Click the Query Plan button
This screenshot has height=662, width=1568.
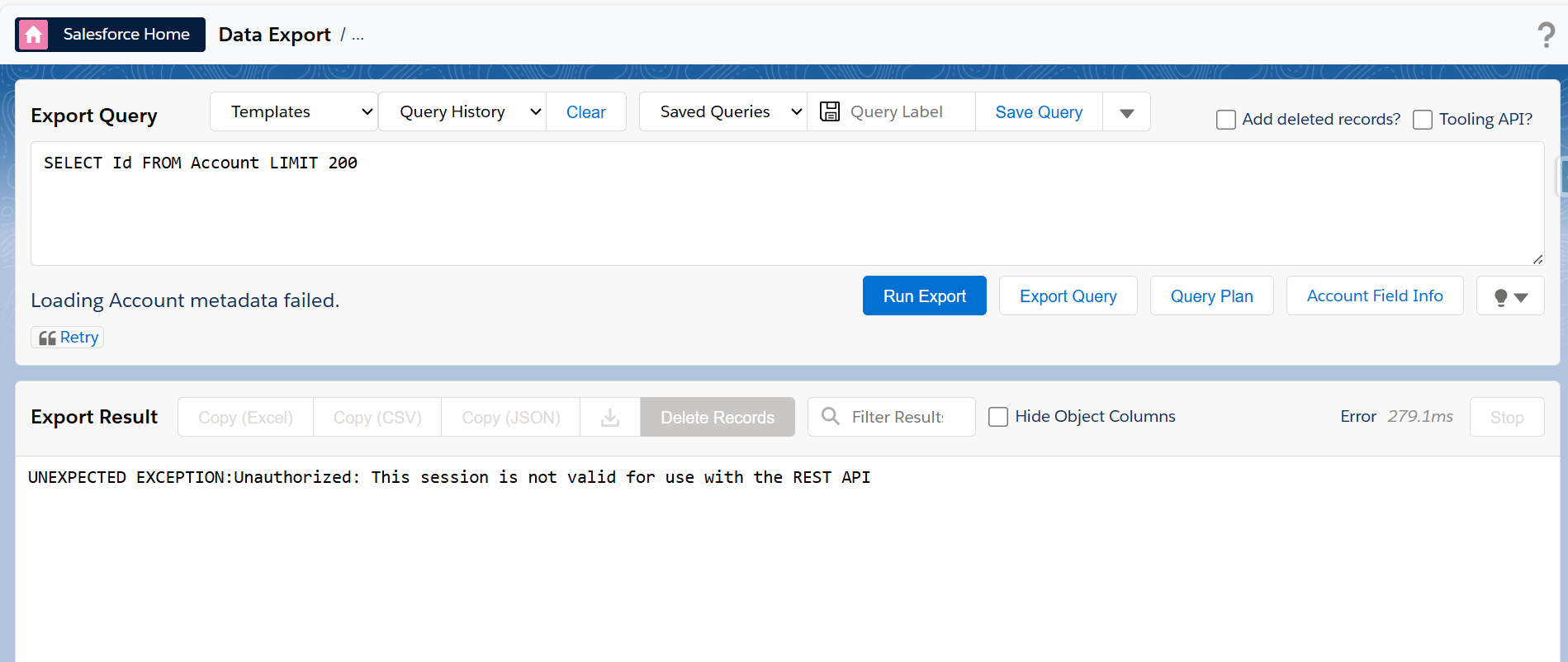[x=1211, y=296]
